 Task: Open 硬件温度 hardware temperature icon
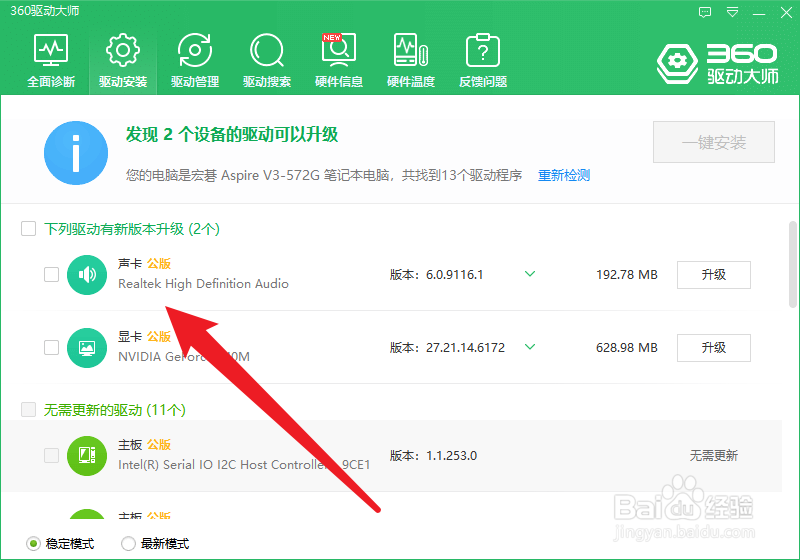411,50
